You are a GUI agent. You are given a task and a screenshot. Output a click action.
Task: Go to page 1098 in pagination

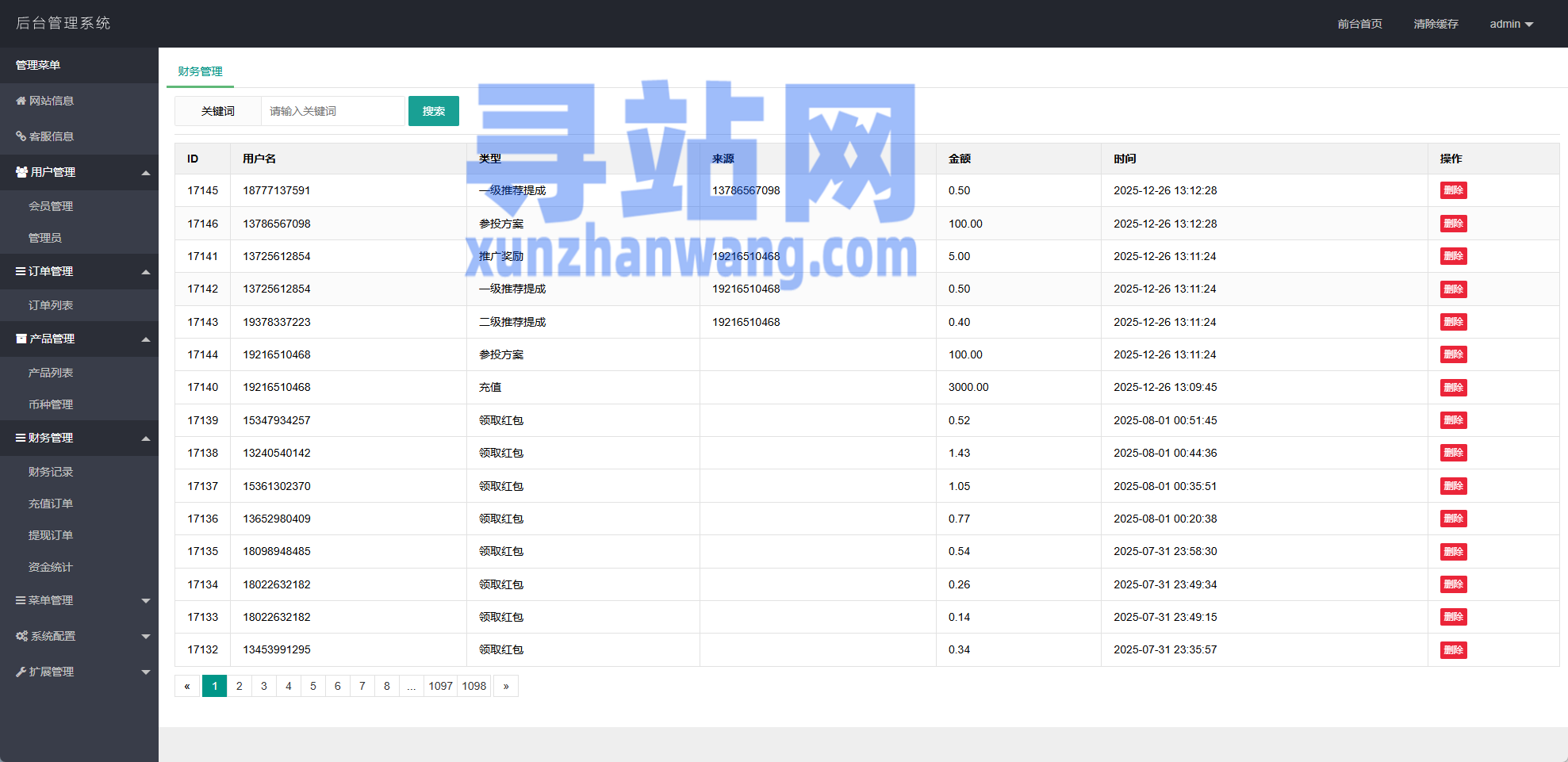point(474,686)
